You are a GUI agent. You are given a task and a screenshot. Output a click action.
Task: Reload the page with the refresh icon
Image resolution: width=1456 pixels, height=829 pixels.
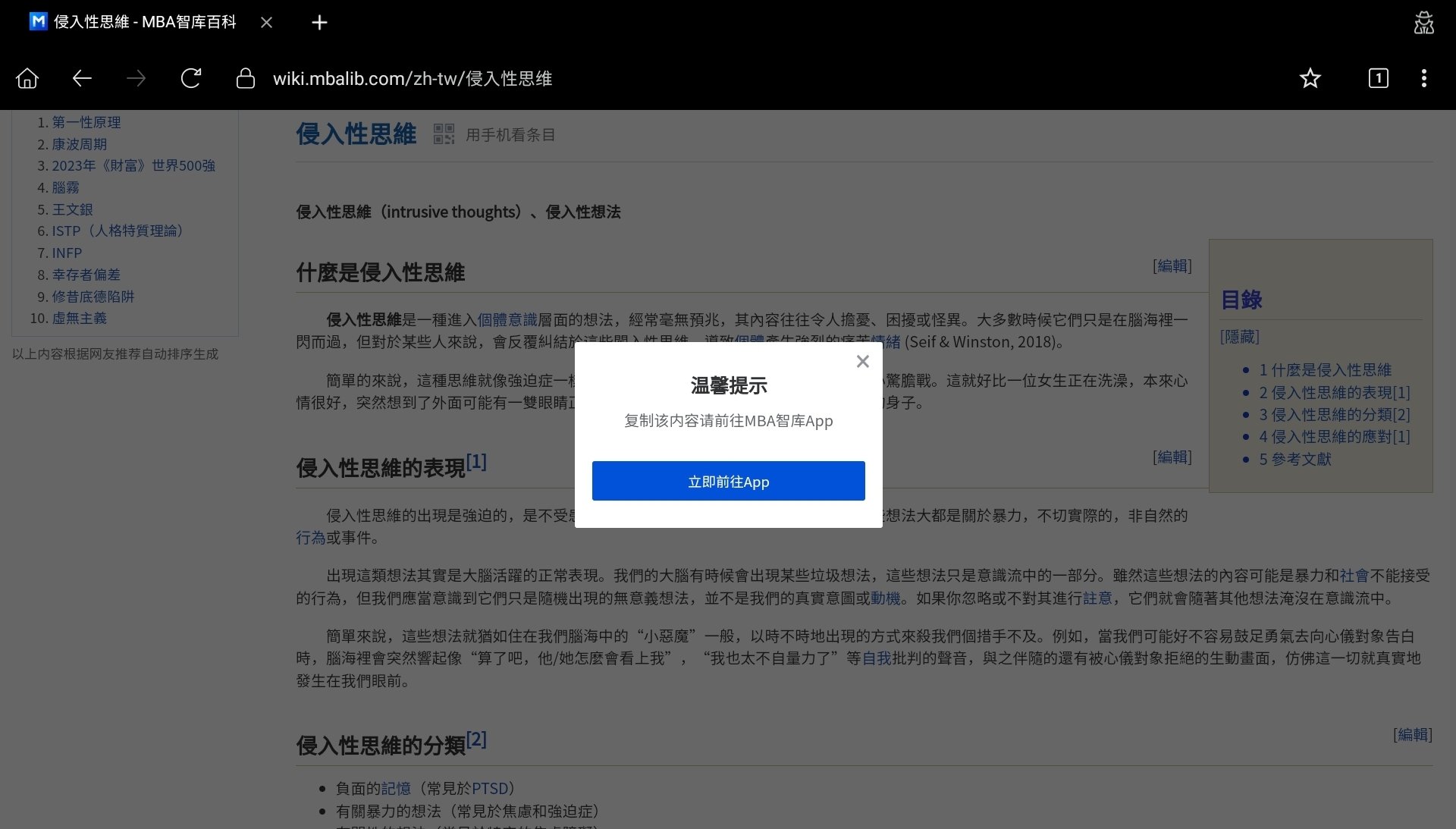click(x=191, y=78)
